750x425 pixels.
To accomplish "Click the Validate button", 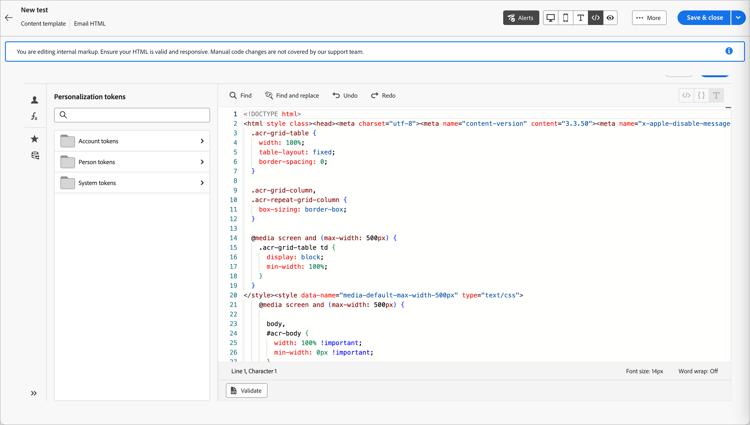I will pyautogui.click(x=246, y=391).
